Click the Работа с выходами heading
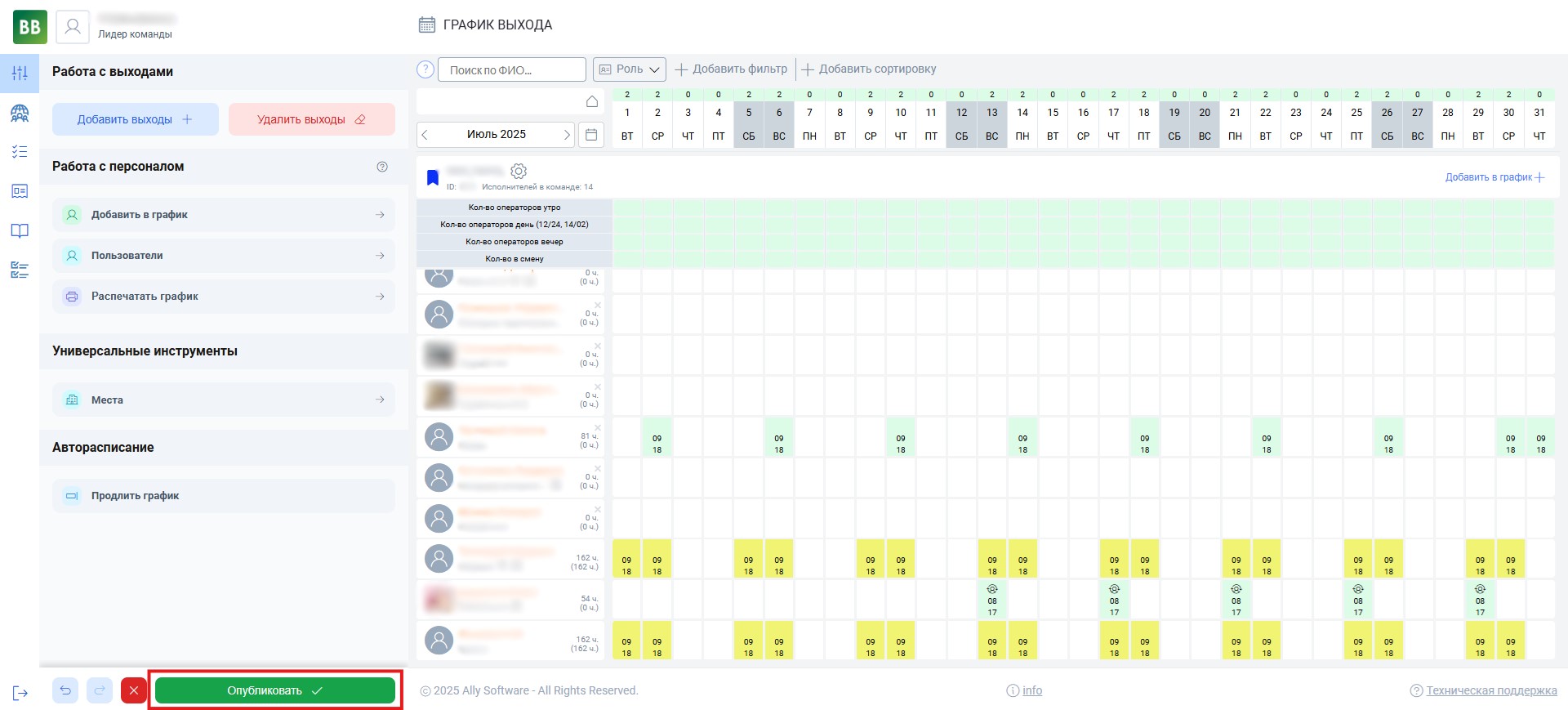This screenshot has width=1568, height=710. click(x=113, y=72)
